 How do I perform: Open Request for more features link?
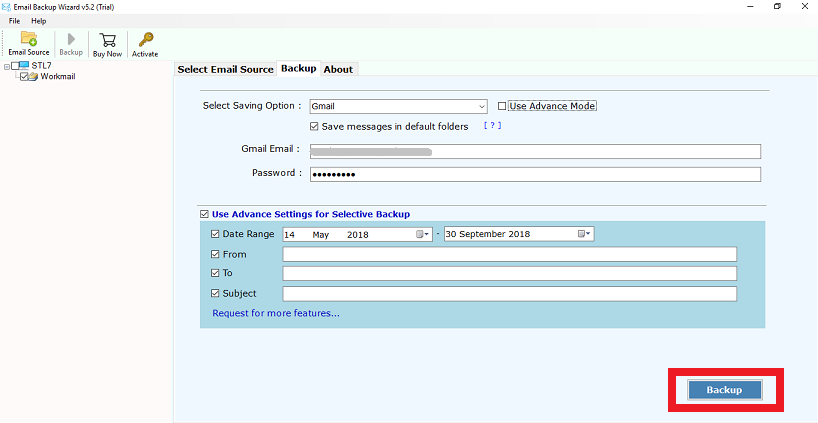(x=276, y=313)
